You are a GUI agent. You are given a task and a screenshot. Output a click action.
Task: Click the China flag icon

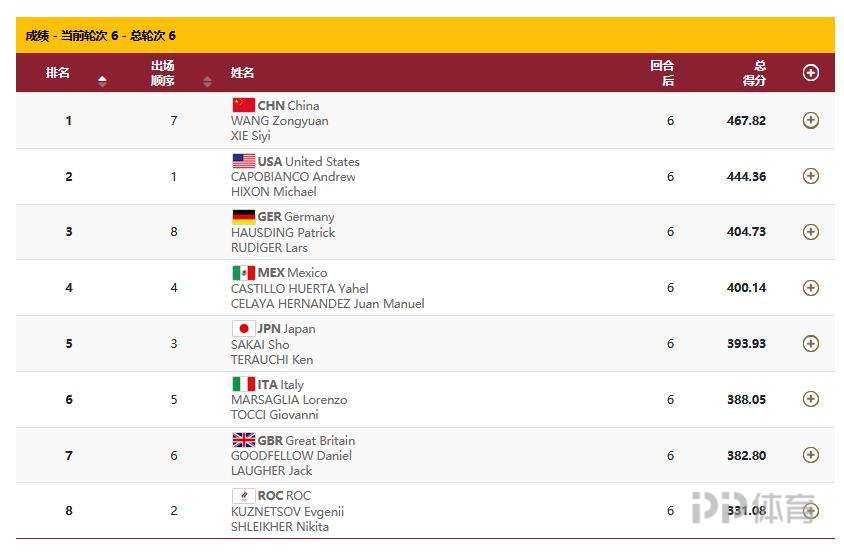click(x=243, y=105)
